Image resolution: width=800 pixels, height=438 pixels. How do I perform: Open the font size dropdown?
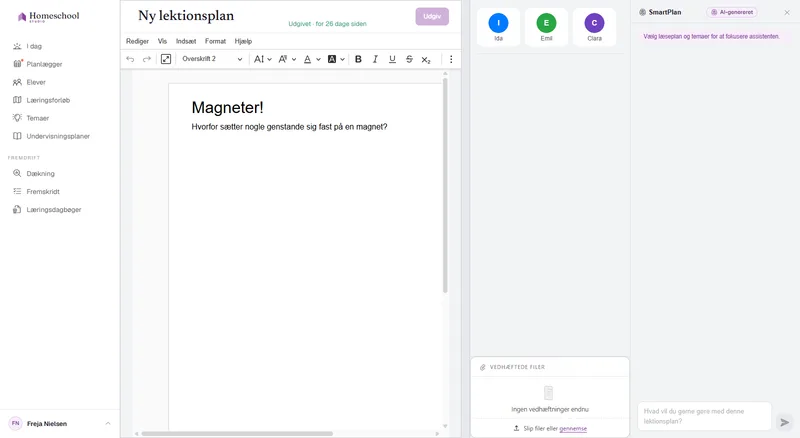point(263,59)
